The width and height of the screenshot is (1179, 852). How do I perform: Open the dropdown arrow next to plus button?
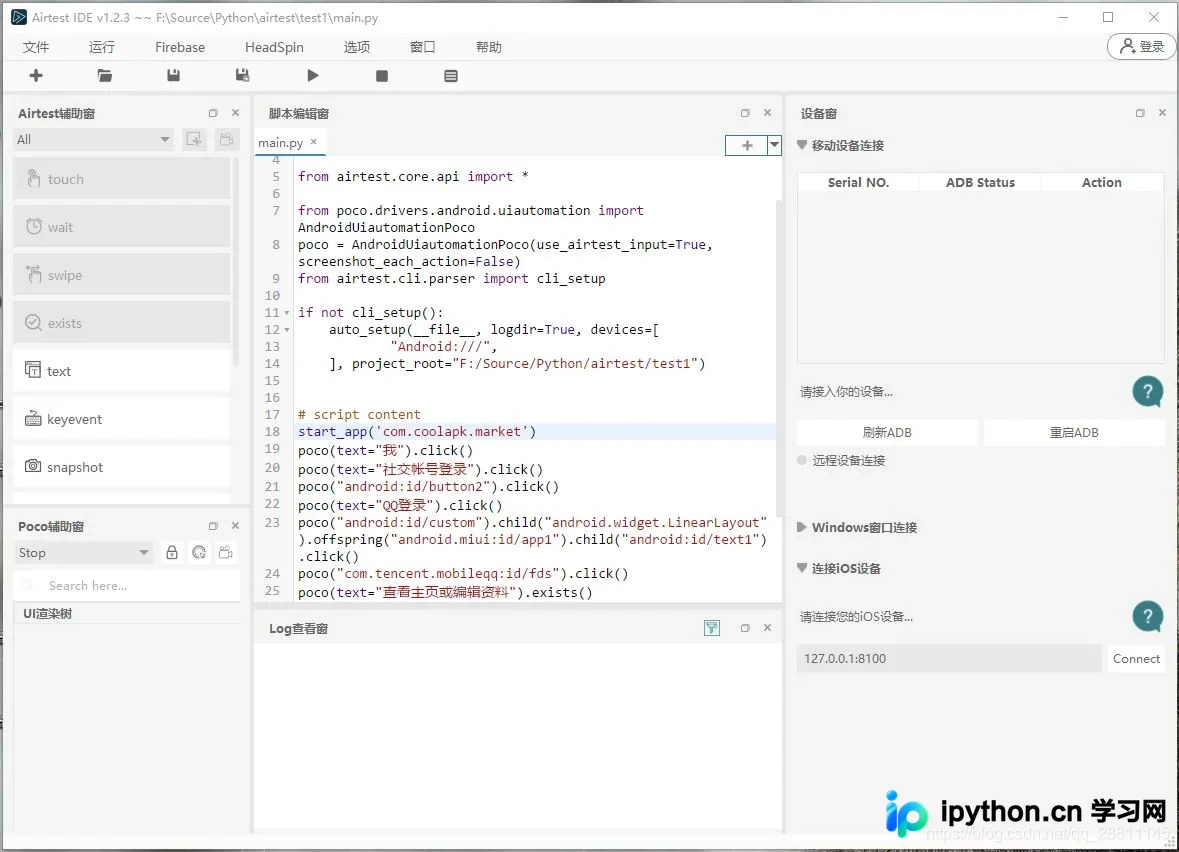click(x=774, y=145)
